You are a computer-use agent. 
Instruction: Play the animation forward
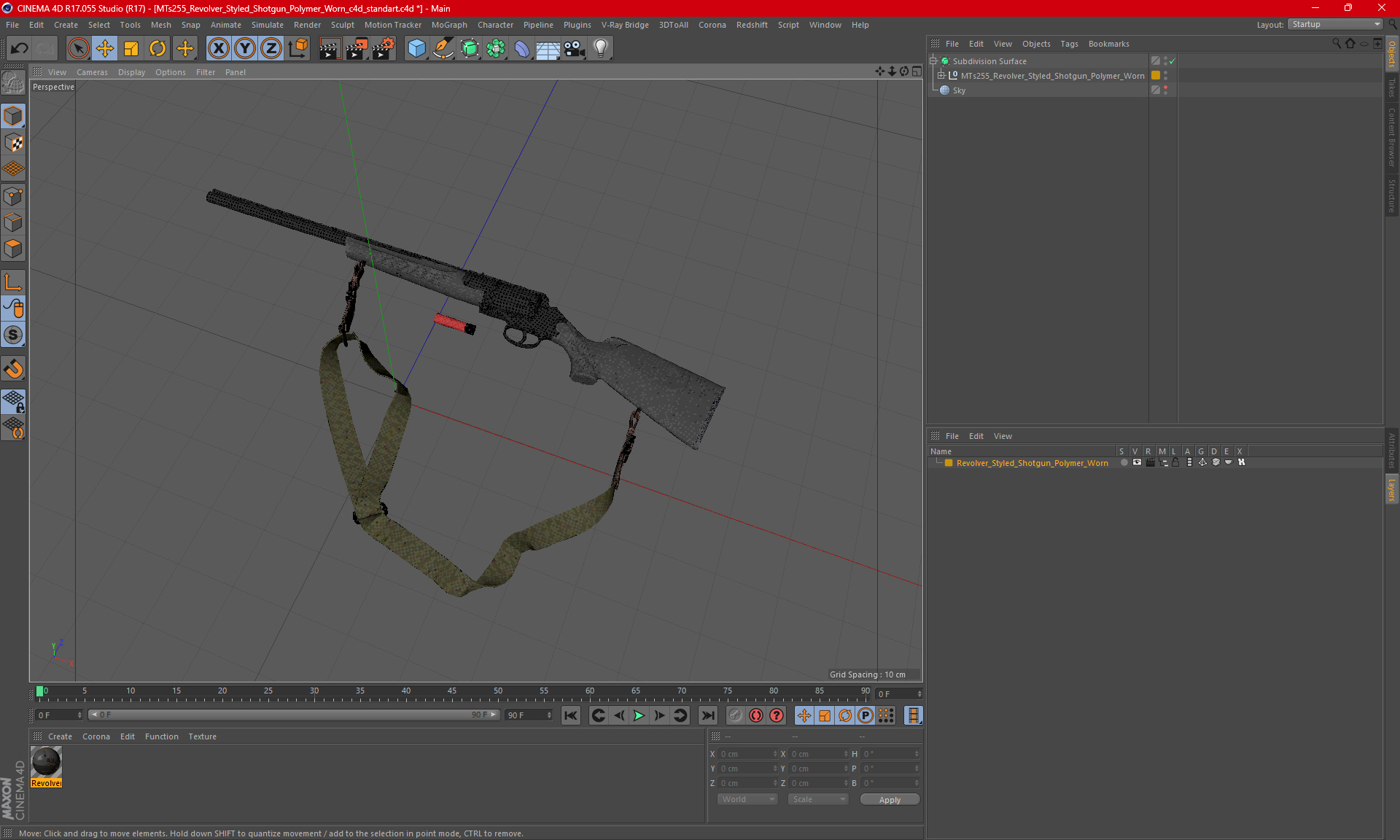(x=639, y=715)
